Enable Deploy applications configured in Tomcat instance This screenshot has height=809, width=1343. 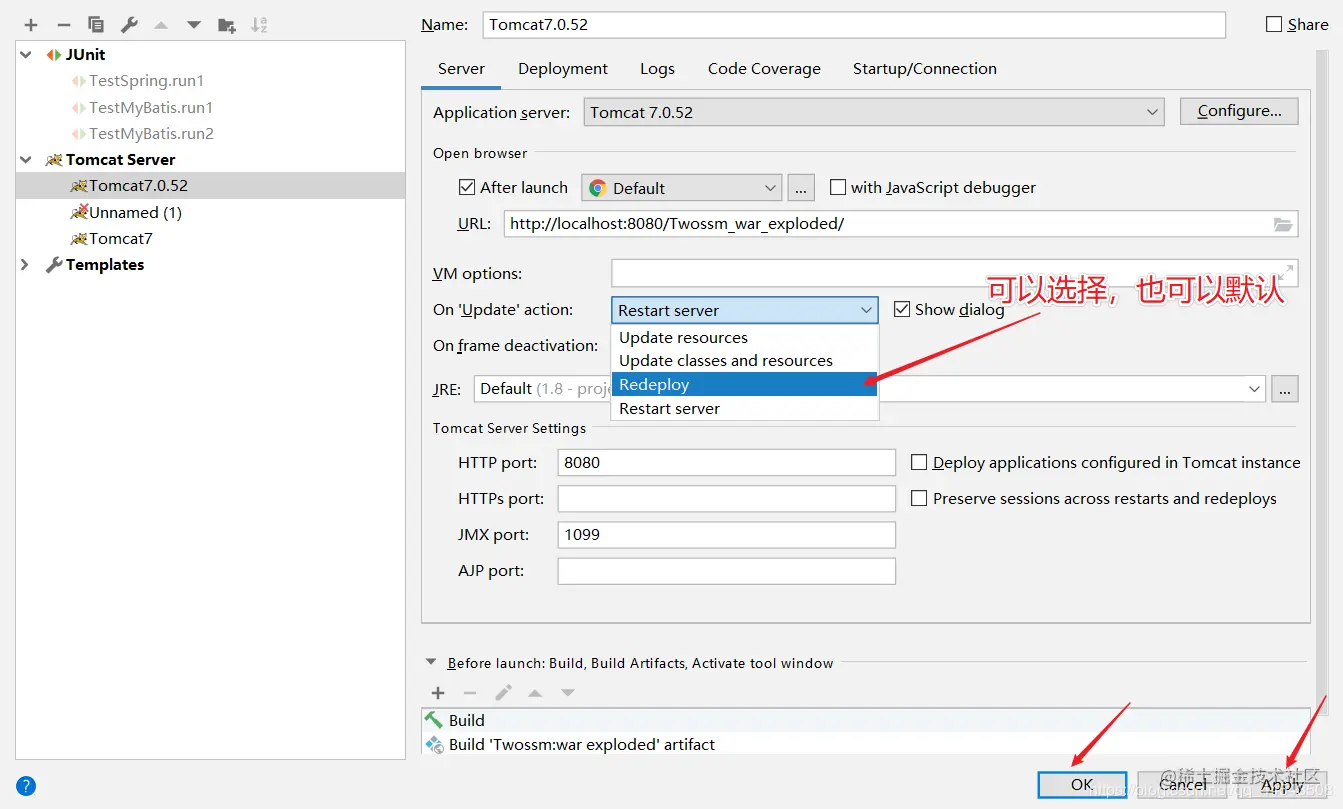(919, 462)
